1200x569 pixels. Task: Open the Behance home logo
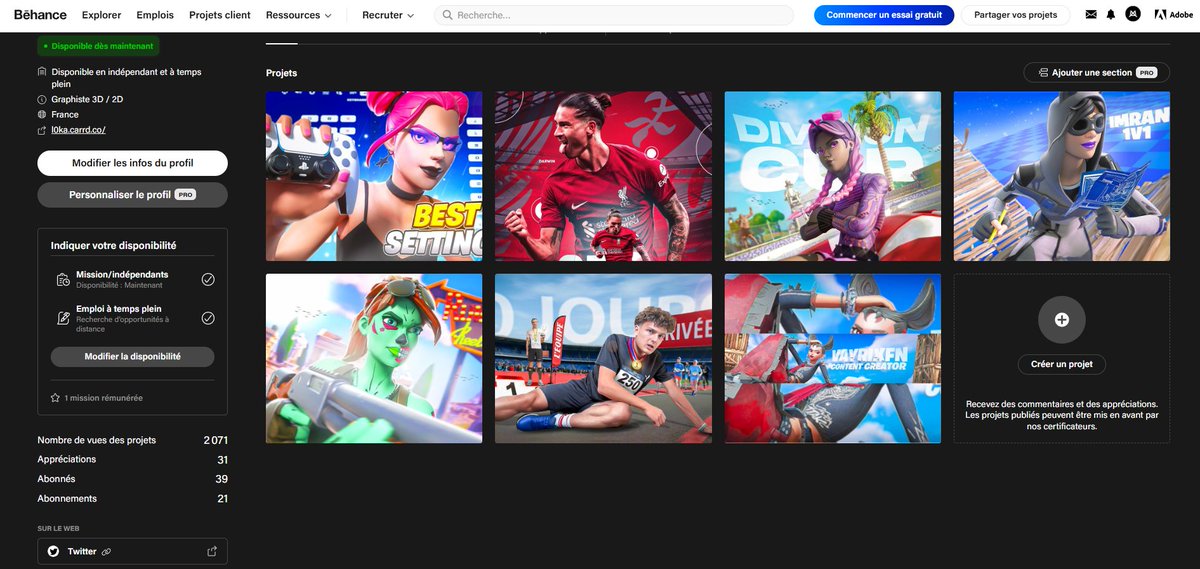point(40,15)
